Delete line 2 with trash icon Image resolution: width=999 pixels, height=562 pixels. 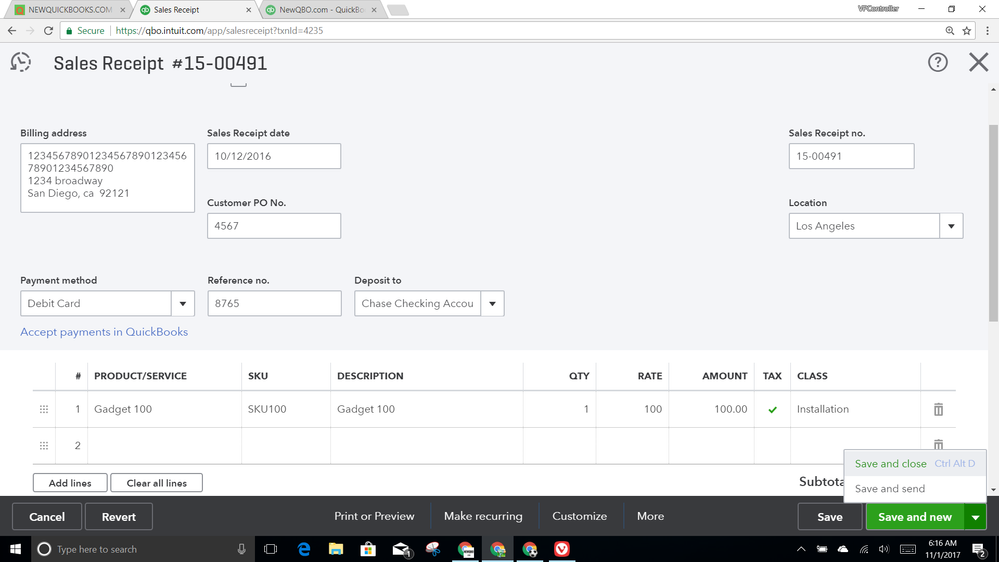938,444
